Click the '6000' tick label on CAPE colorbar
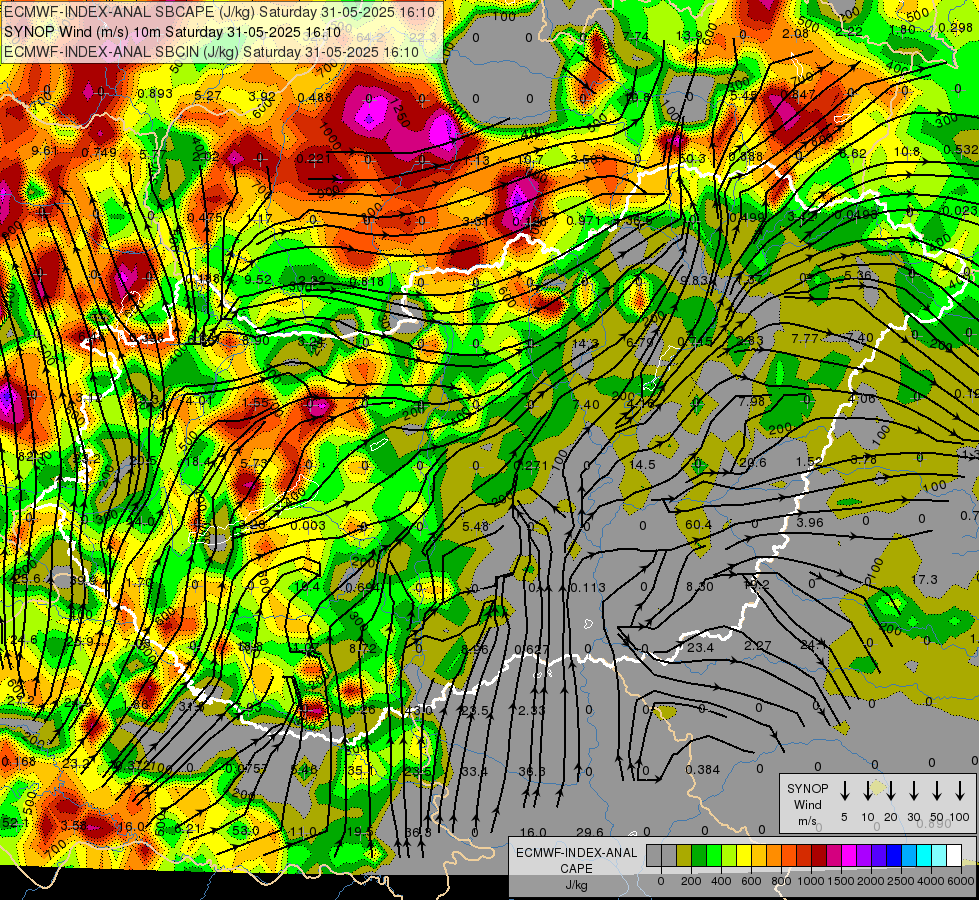The image size is (979, 900). pyautogui.click(x=961, y=881)
